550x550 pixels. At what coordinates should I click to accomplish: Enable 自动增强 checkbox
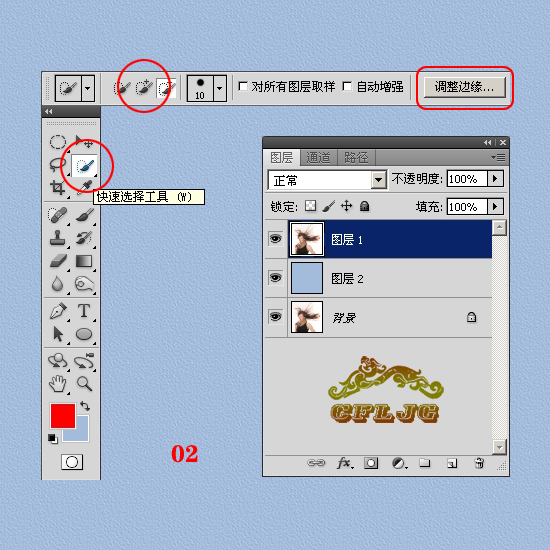click(x=347, y=86)
